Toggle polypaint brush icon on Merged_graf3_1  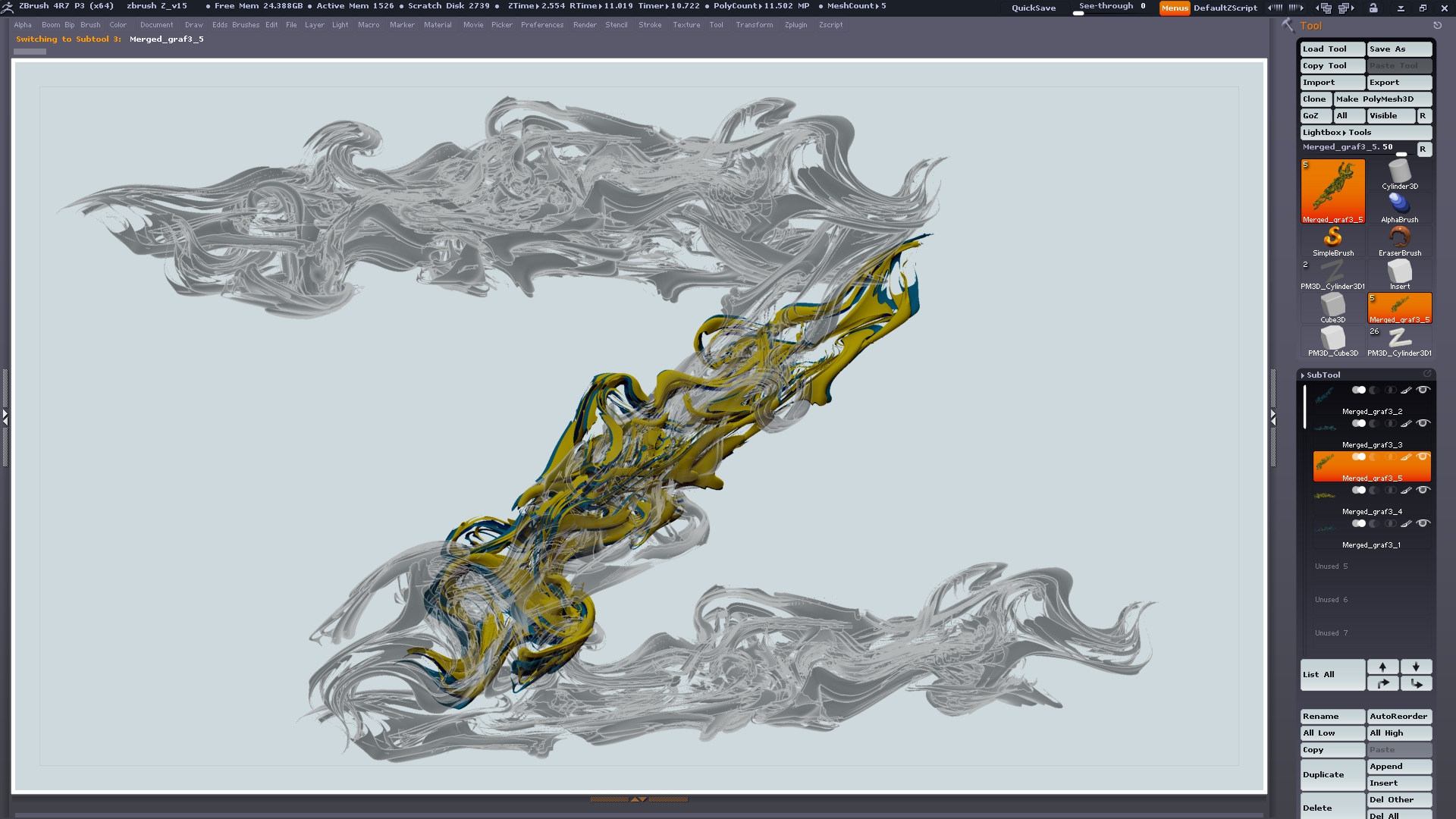point(1406,523)
